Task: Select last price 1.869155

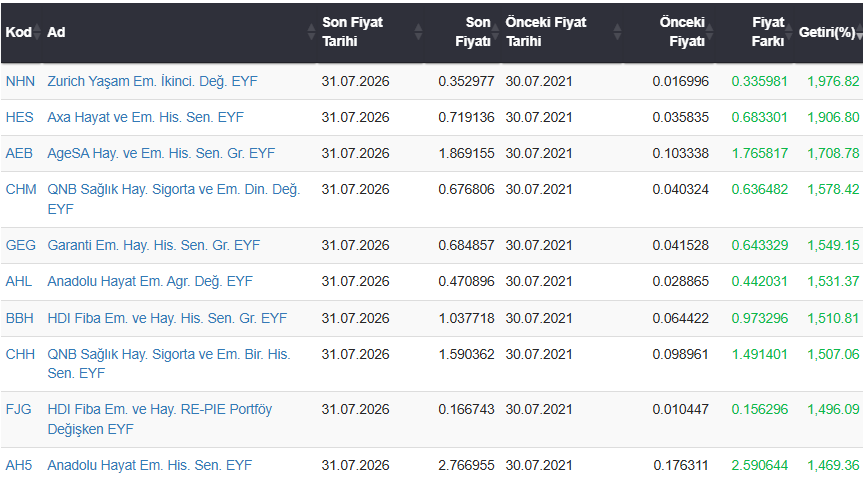Action: click(466, 153)
